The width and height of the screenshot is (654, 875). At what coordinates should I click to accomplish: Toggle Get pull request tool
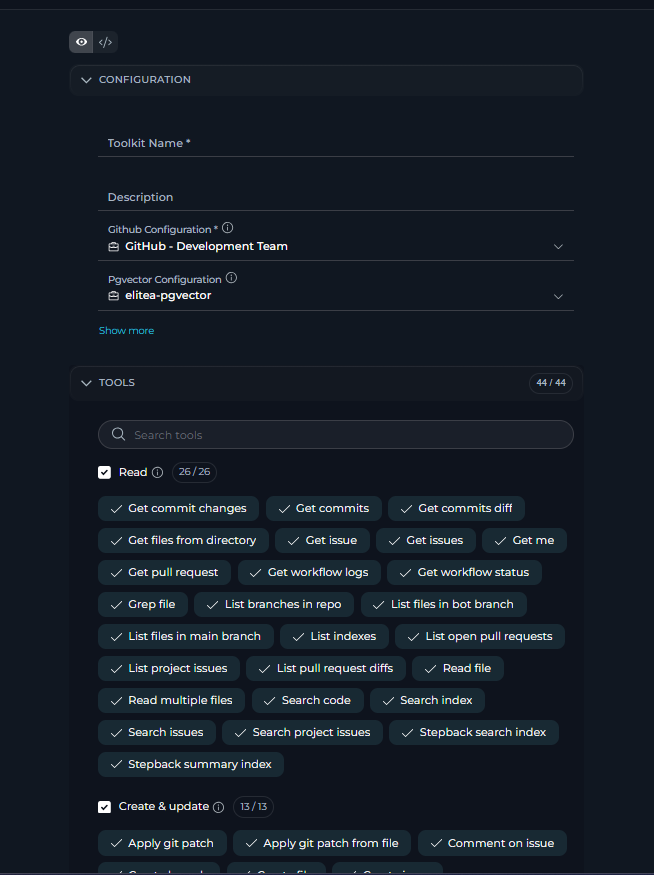(x=165, y=573)
